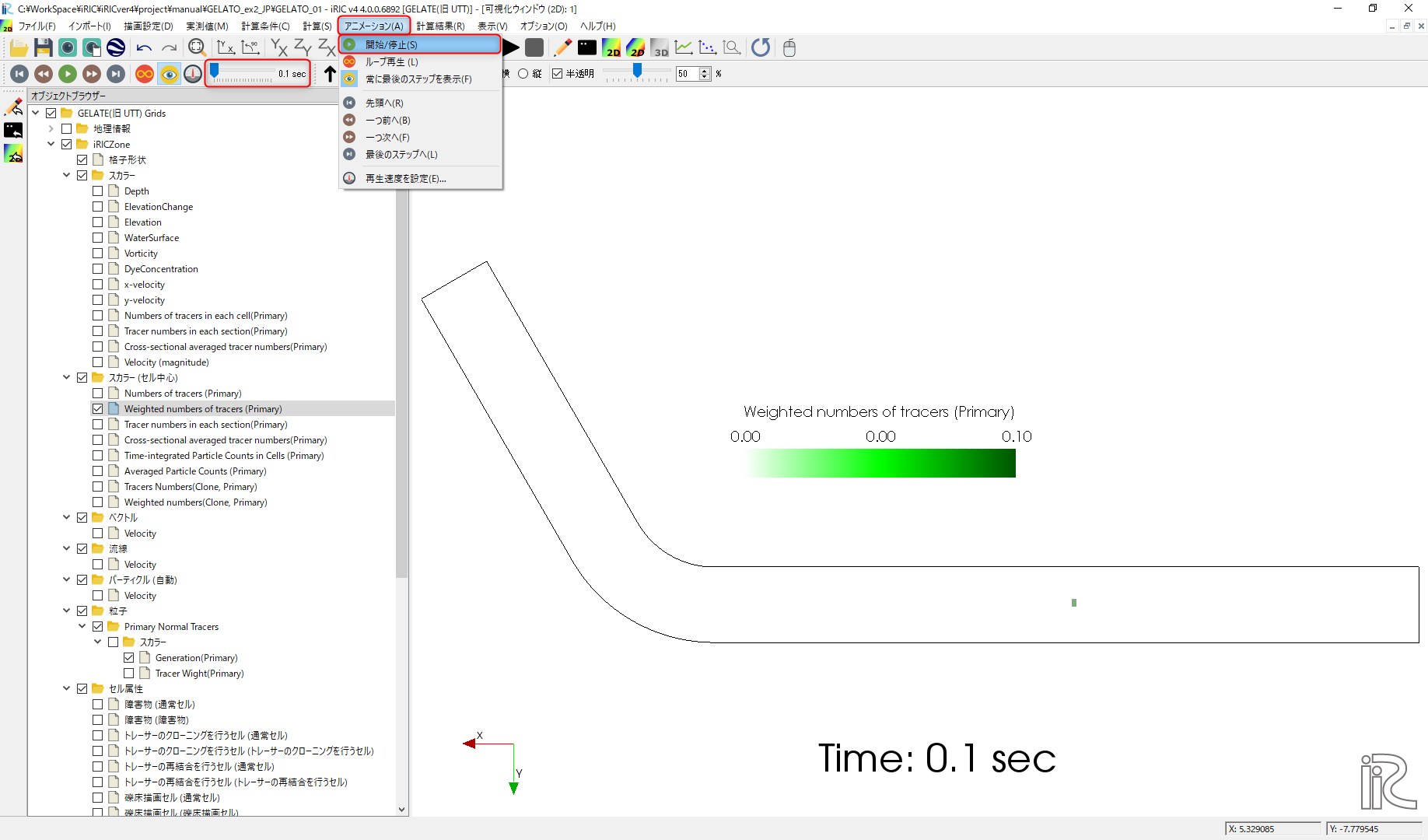Click the zoom-fit magnifier icon
This screenshot has height=840, width=1428.
tap(197, 47)
